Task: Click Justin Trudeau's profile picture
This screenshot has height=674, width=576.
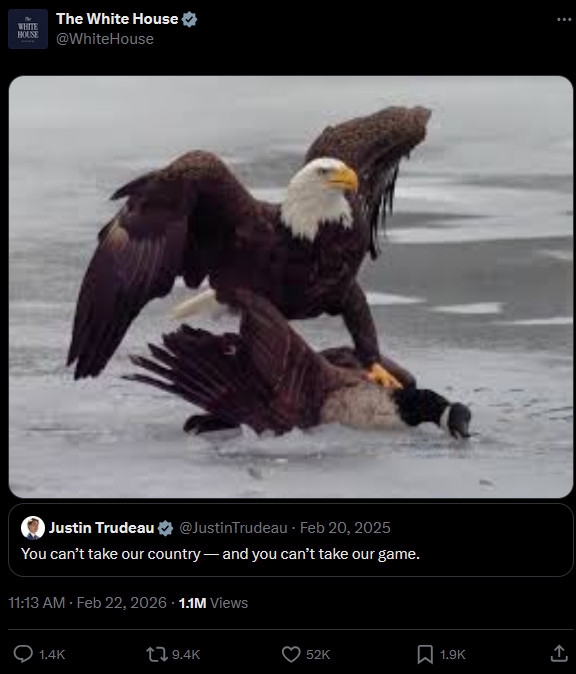Action: [x=33, y=527]
